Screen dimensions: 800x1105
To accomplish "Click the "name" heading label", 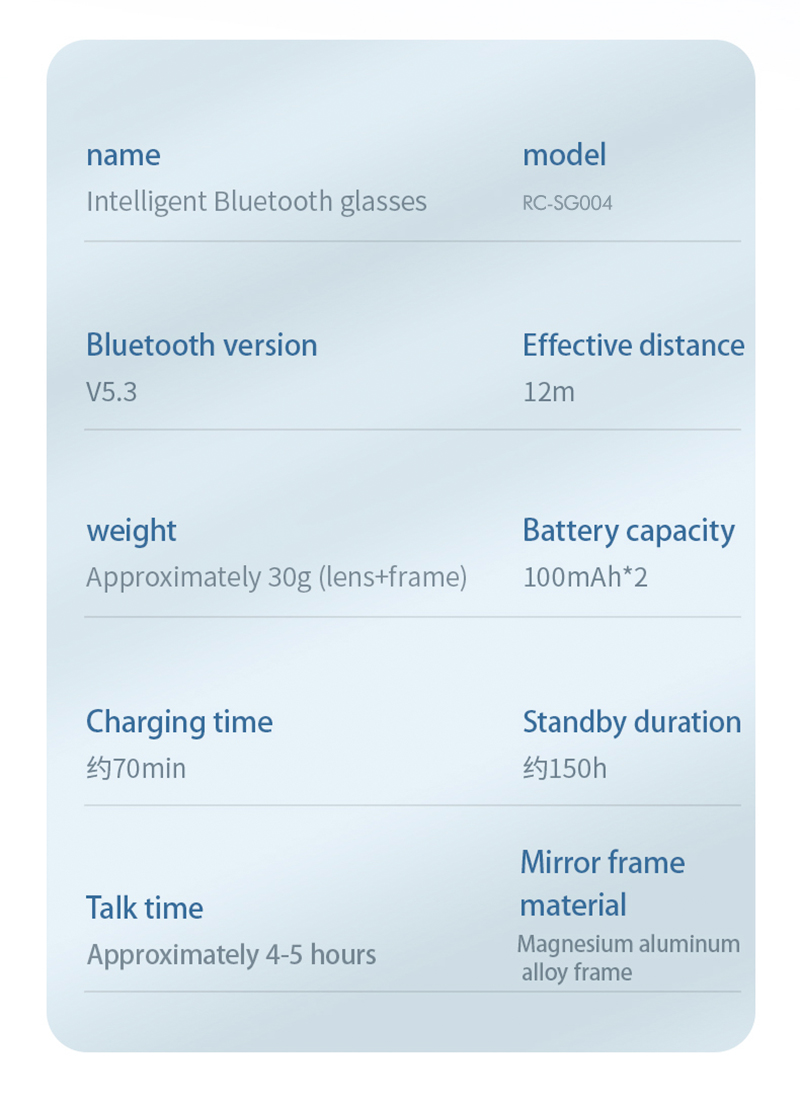I will pos(123,155).
